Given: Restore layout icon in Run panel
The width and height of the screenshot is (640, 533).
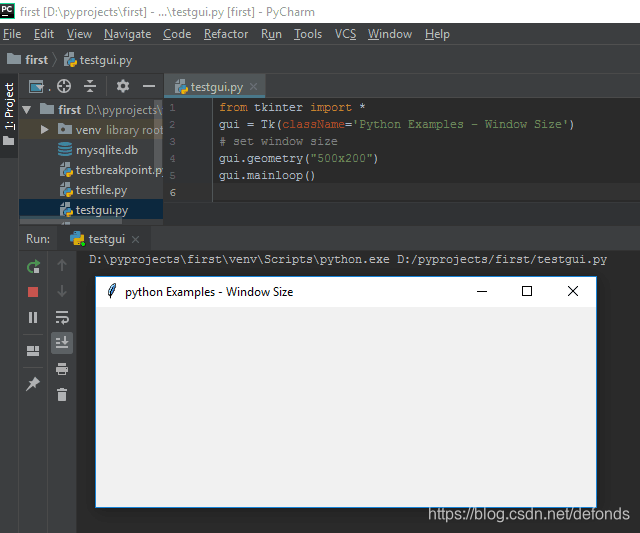Looking at the screenshot, I should point(33,351).
